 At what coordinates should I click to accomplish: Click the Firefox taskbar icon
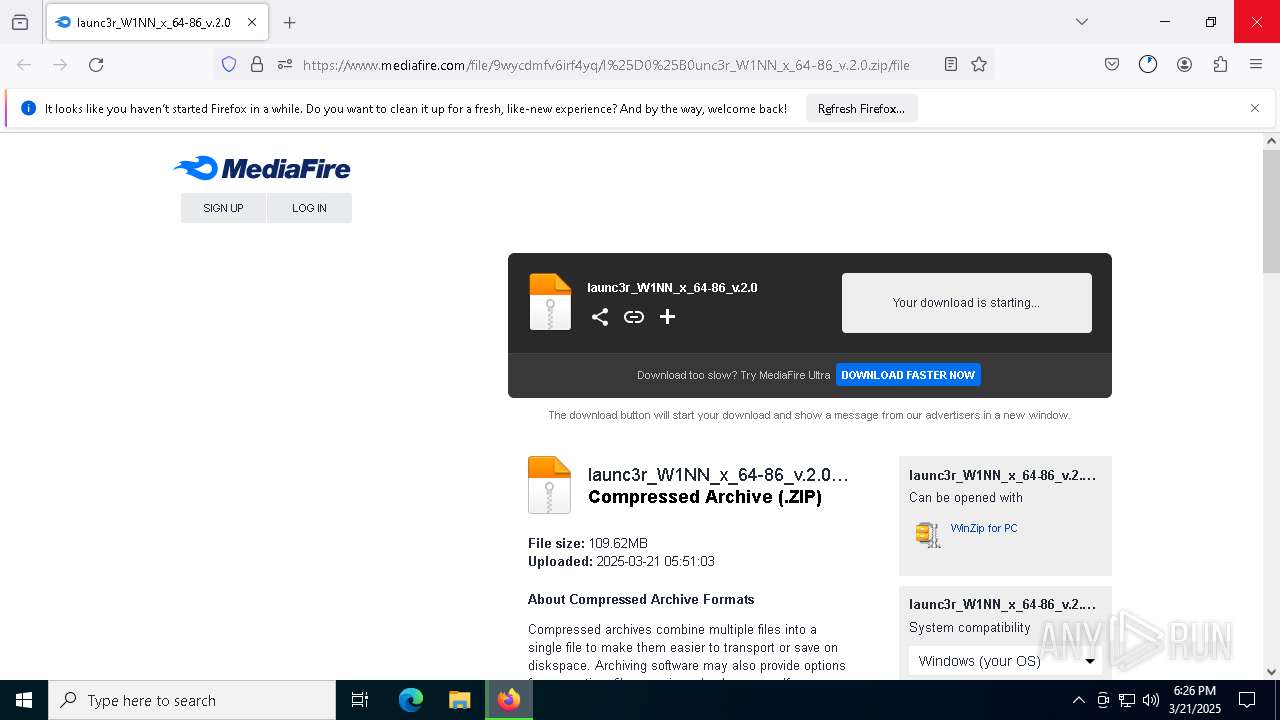click(509, 700)
